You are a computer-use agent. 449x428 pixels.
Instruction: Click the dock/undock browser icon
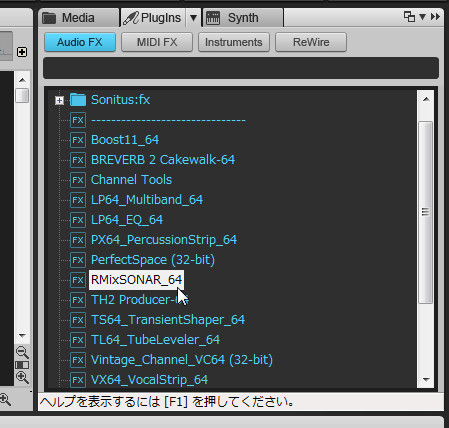(409, 17)
